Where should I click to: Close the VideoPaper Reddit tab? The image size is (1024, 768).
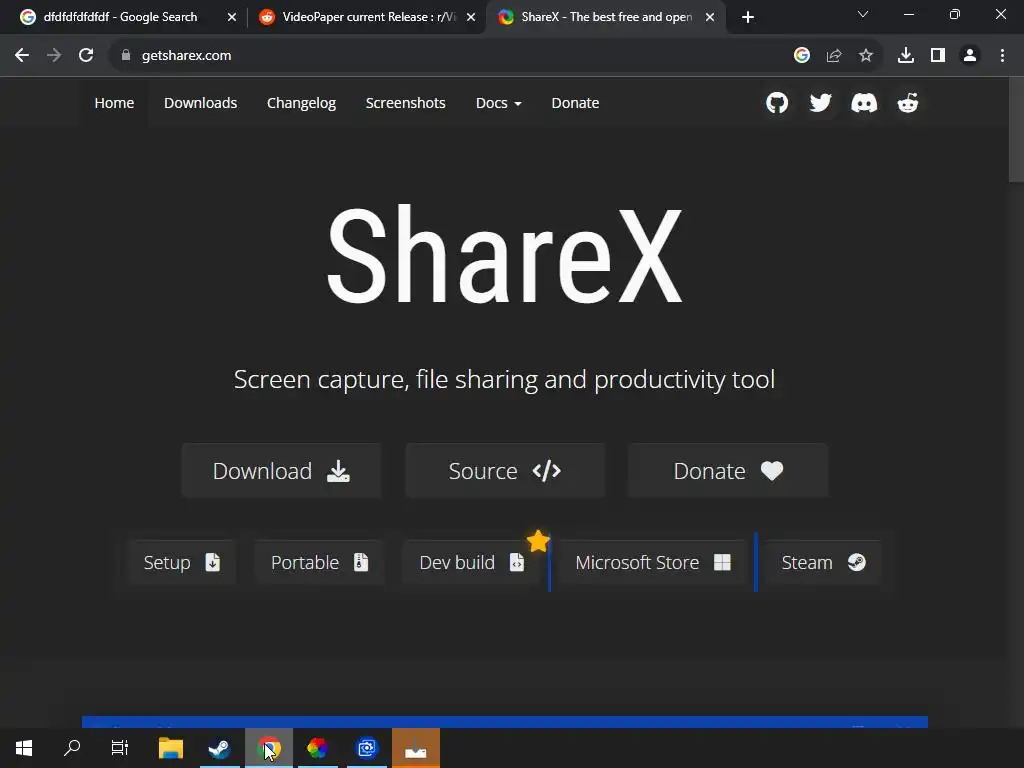click(x=471, y=17)
